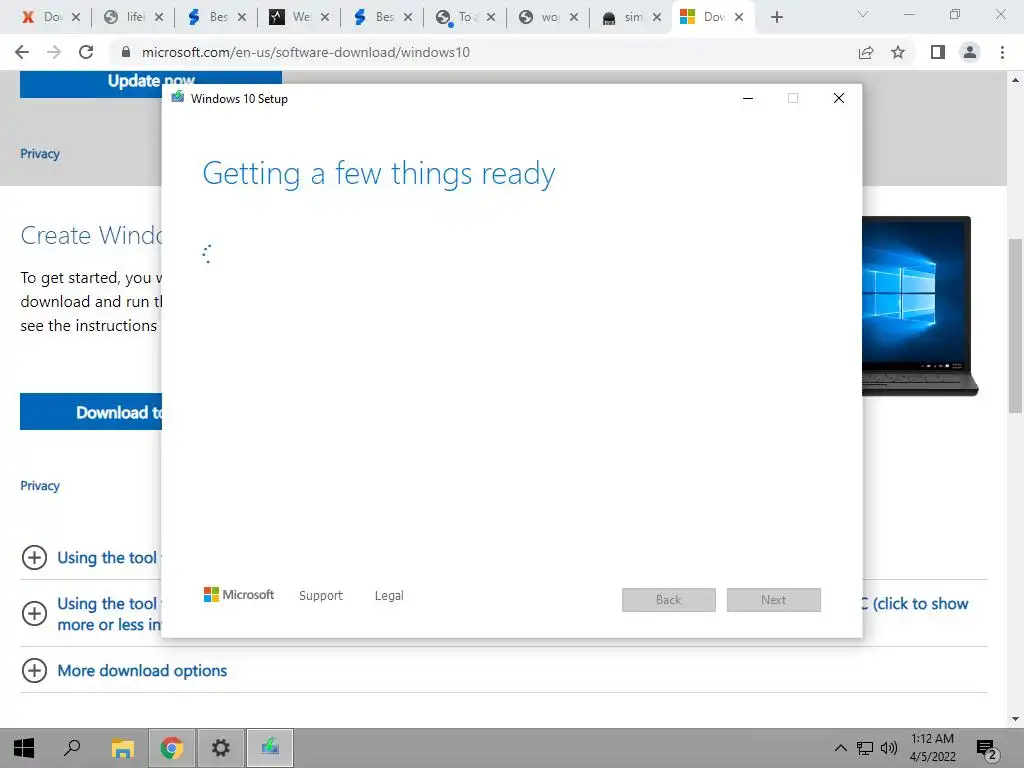Screen dimensions: 1024x768
Task: Click the laptop image on webpage
Action: tap(920, 306)
